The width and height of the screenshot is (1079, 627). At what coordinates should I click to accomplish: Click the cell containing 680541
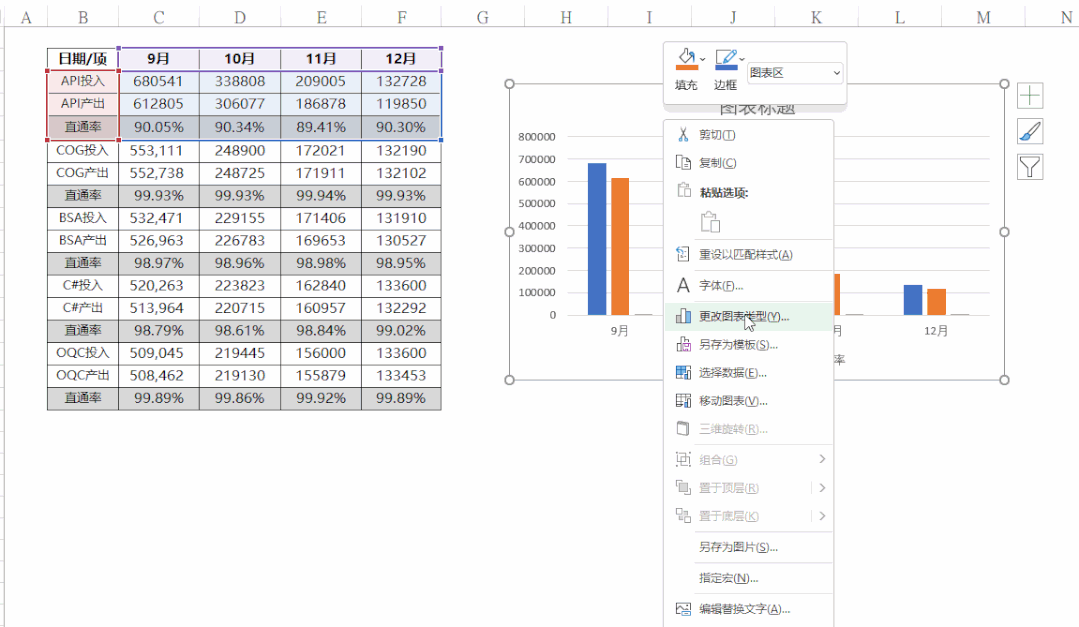(159, 81)
